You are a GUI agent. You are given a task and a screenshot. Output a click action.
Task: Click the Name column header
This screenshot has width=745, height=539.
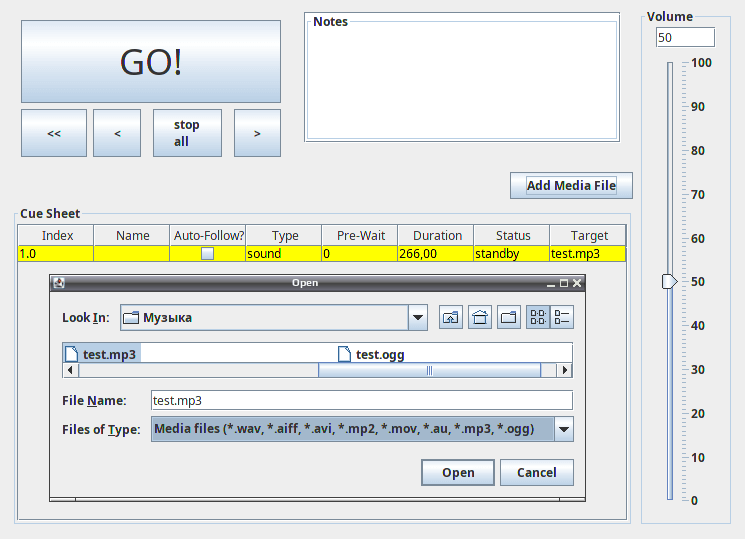pyautogui.click(x=132, y=235)
